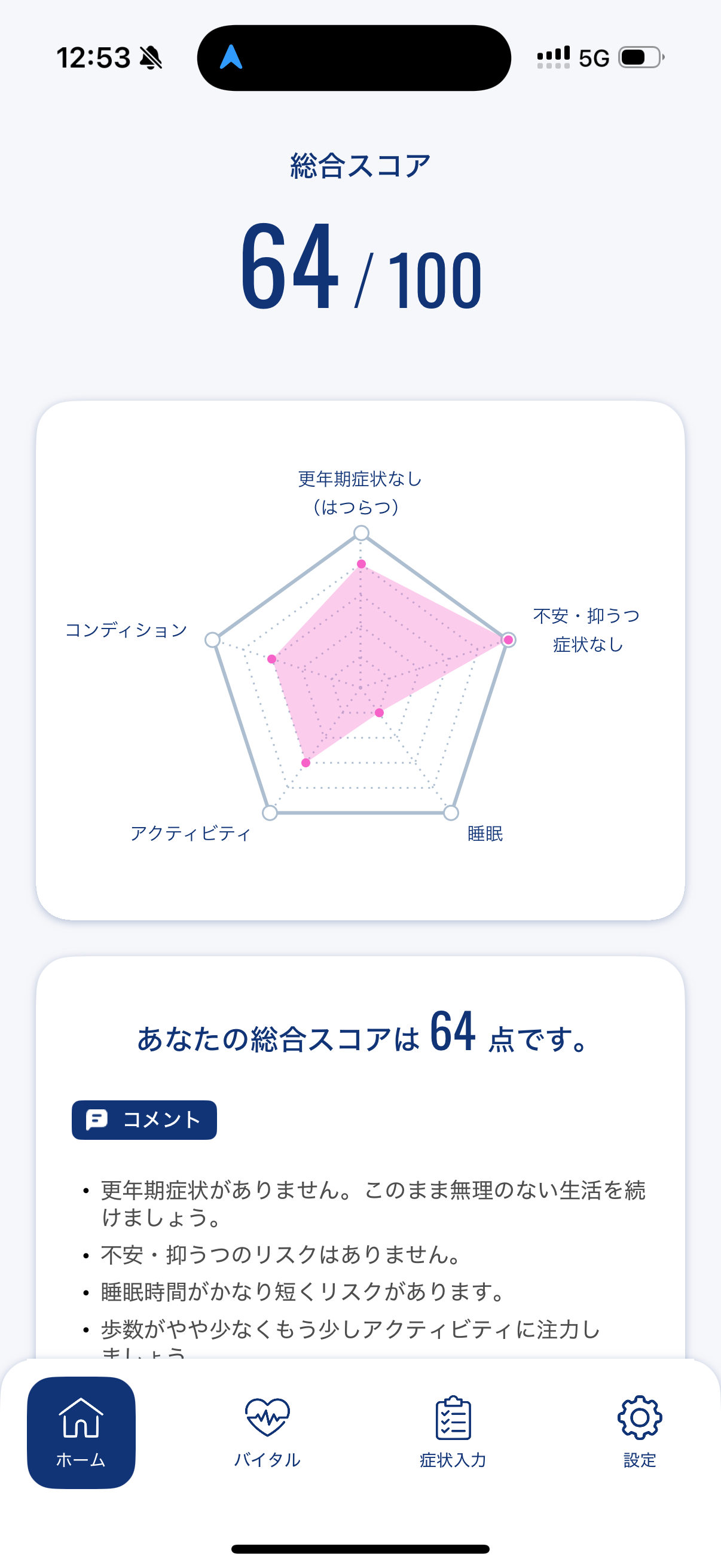
Task: Tap the 不安・抑うつ症状なし chart label
Action: tap(586, 630)
